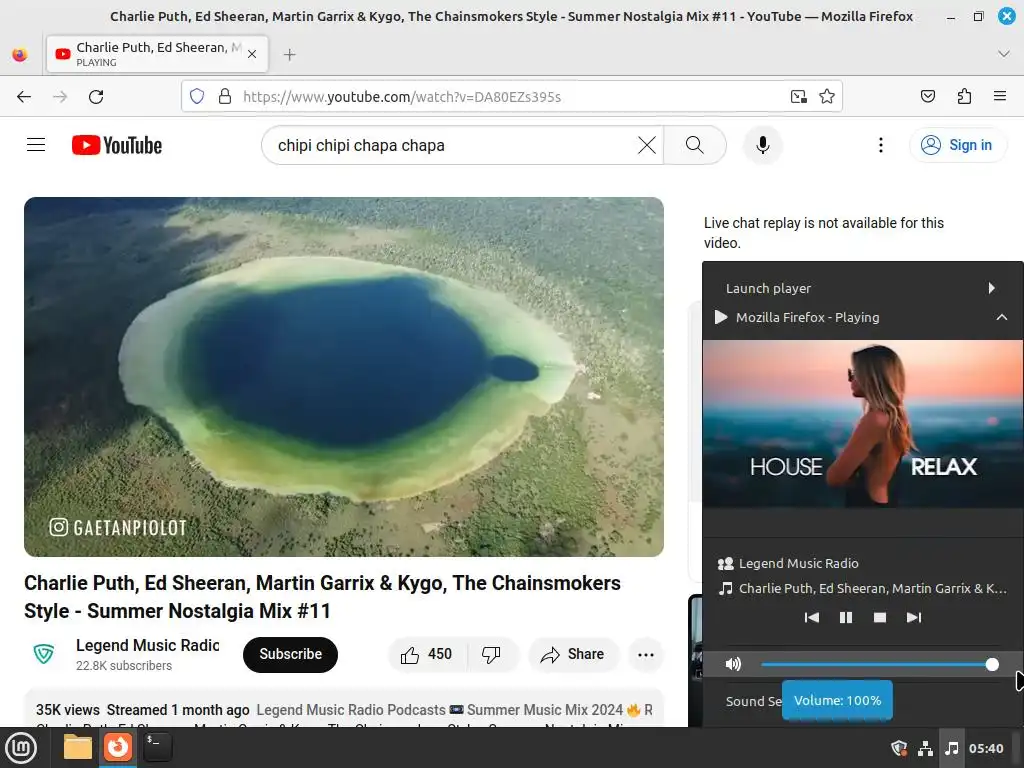
Task: Open a new browser tab
Action: pyautogui.click(x=290, y=55)
